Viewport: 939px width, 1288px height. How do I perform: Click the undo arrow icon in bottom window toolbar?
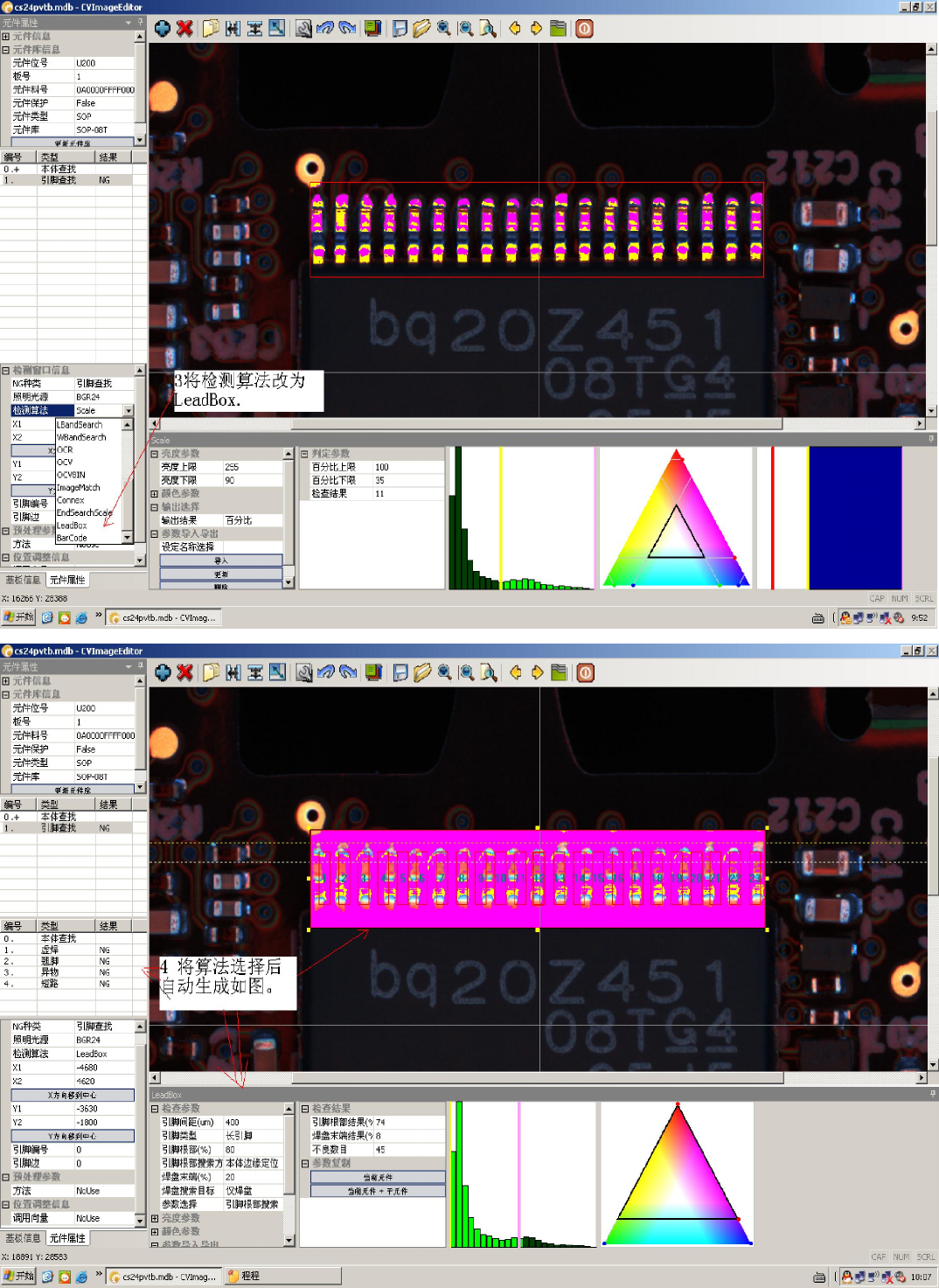point(326,672)
